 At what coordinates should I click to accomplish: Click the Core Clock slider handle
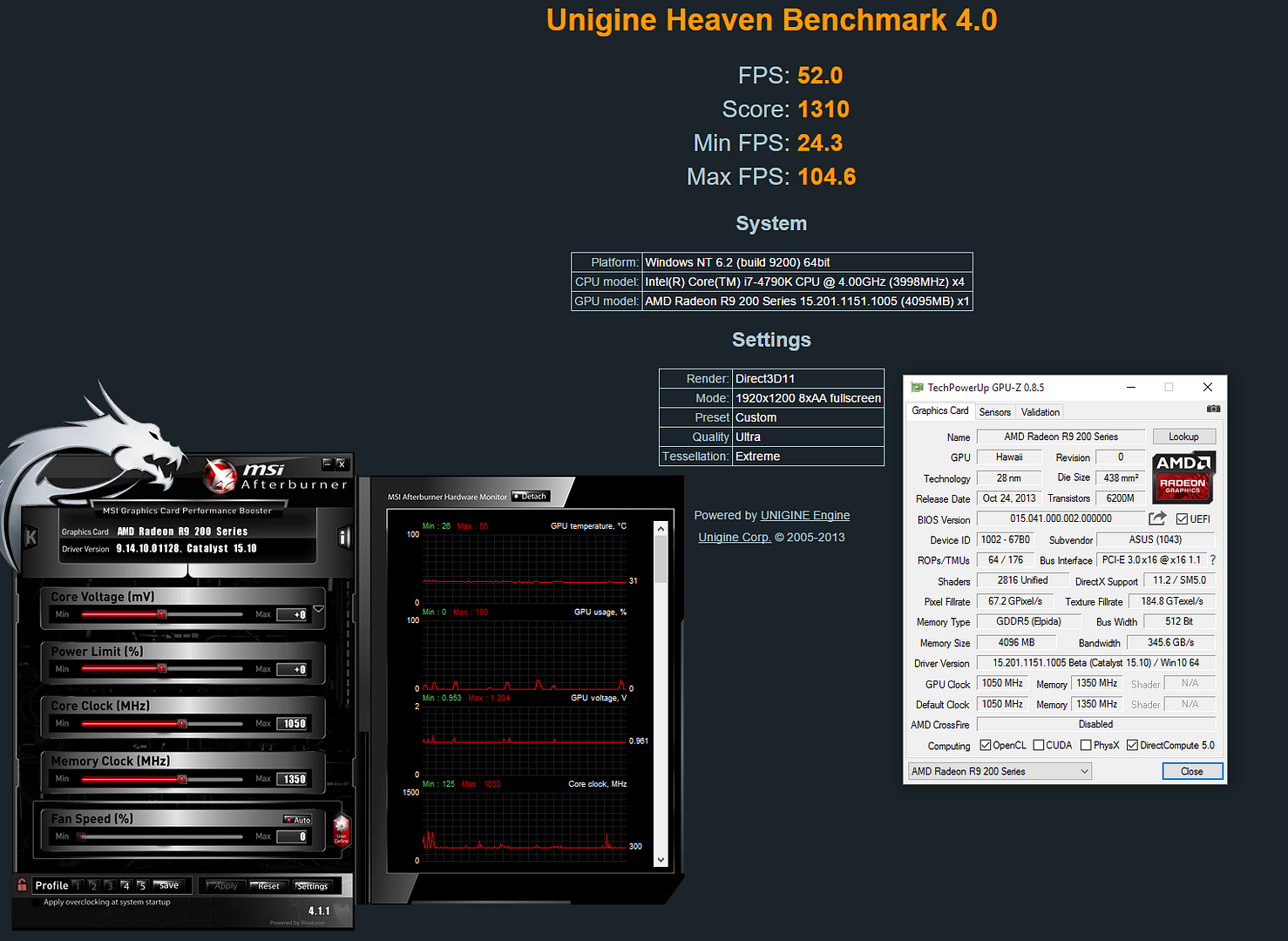click(182, 724)
